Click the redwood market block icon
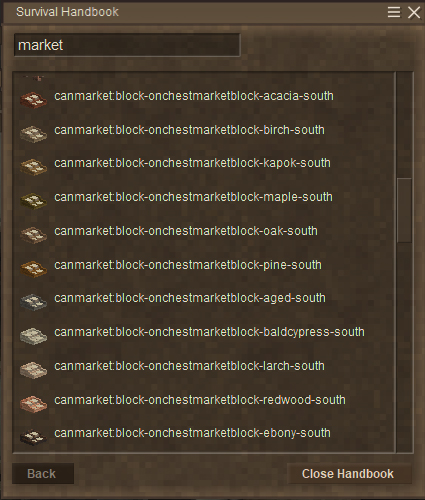The width and height of the screenshot is (425, 500). point(33,404)
